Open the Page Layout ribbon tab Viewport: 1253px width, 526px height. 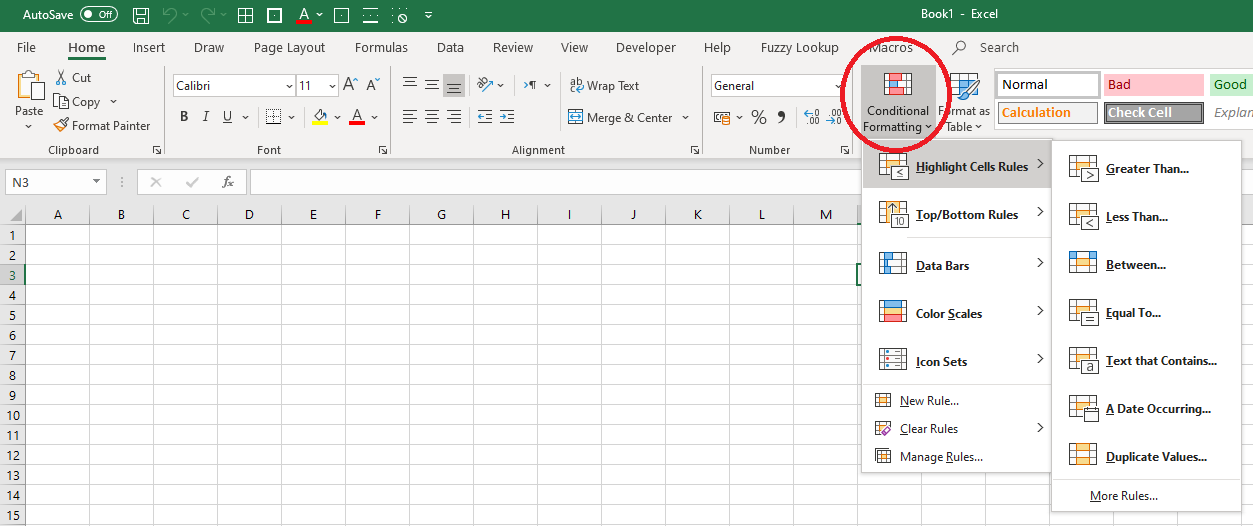(289, 47)
